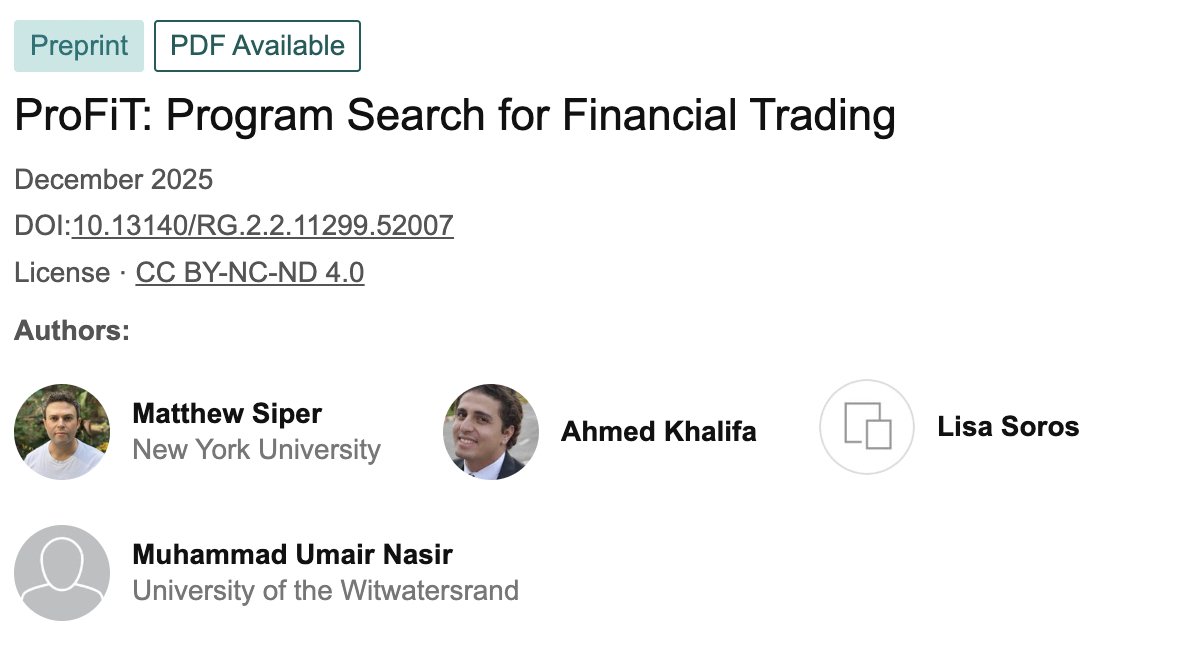1182x660 pixels.
Task: Open the Lisa Soros author name
Action: tap(1008, 427)
